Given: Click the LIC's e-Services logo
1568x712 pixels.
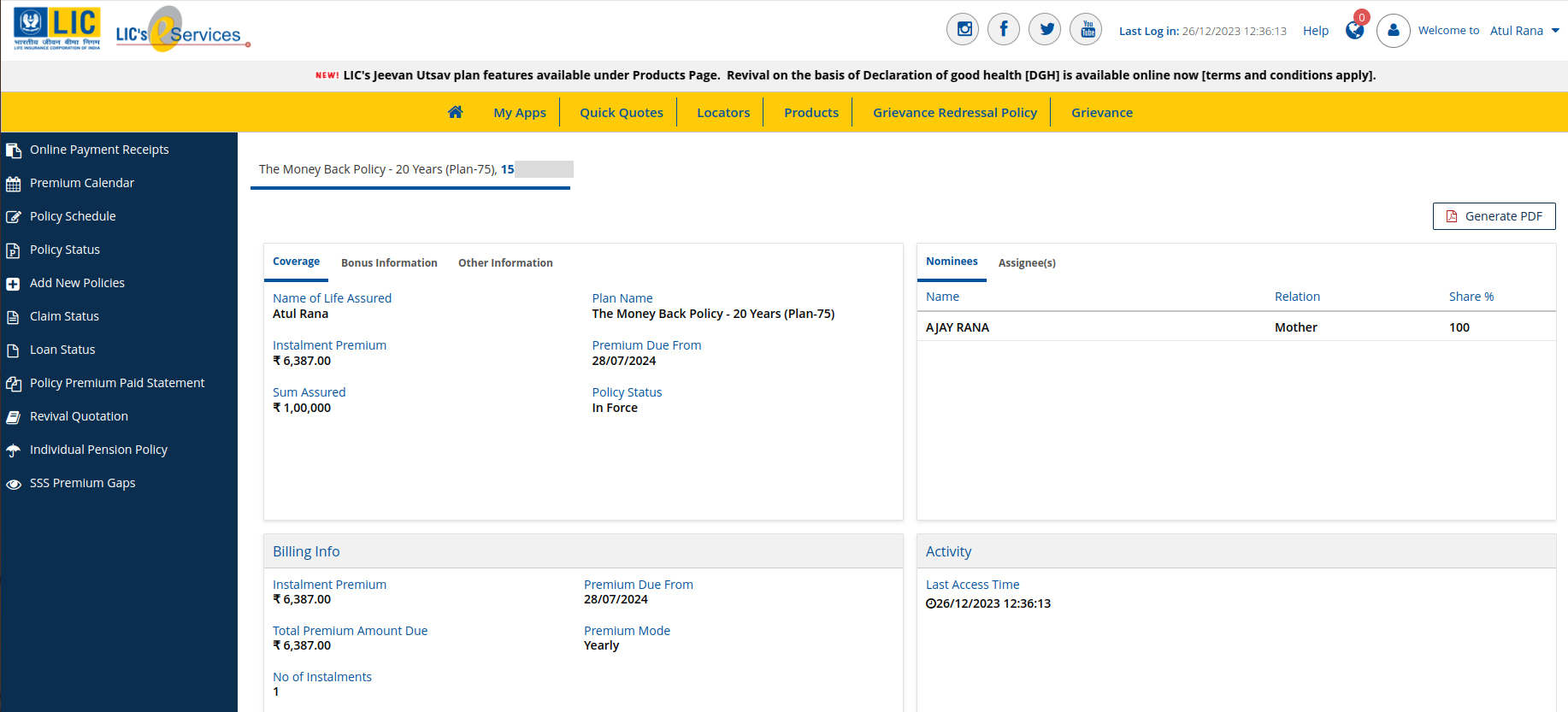Looking at the screenshot, I should point(182,30).
